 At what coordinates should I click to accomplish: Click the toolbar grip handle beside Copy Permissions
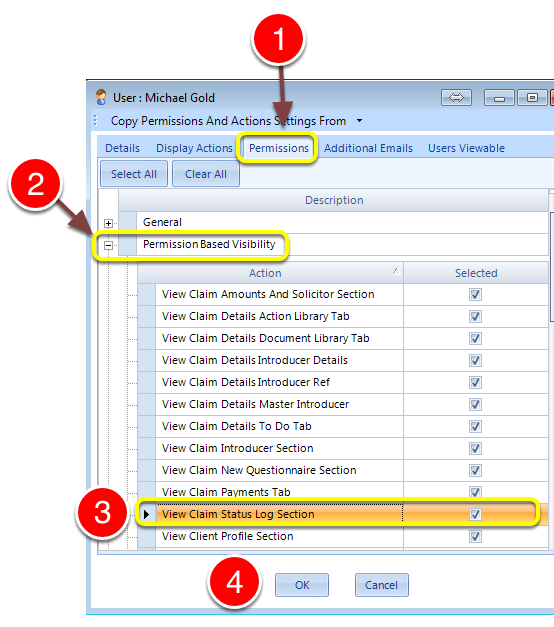(95, 120)
